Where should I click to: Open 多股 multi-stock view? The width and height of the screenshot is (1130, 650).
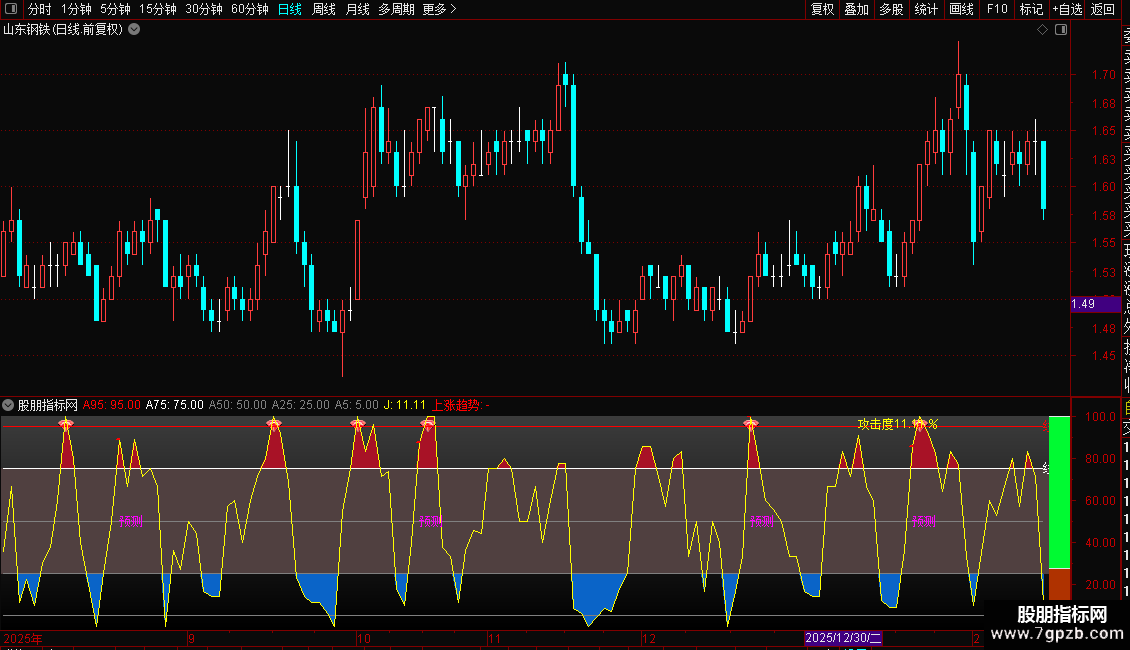click(x=891, y=9)
